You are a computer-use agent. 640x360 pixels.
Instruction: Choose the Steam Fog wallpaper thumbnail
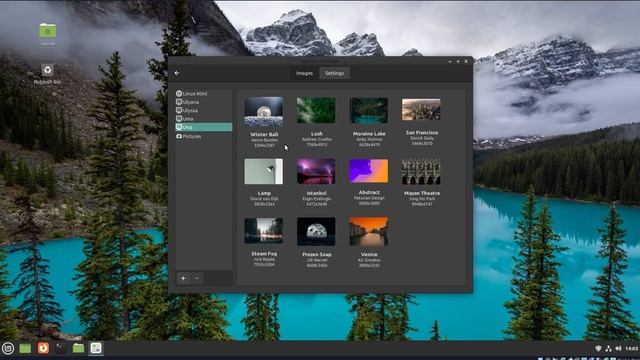(264, 231)
